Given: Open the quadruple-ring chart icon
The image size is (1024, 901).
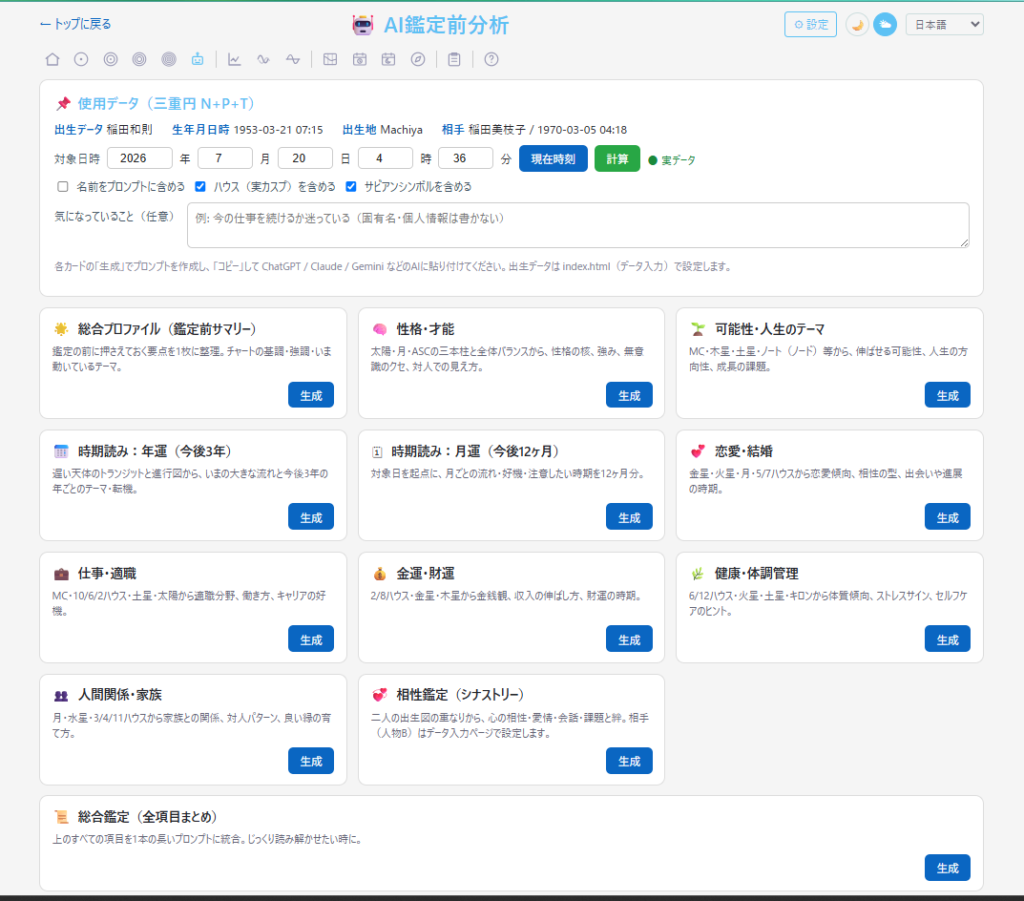Looking at the screenshot, I should tap(168, 59).
